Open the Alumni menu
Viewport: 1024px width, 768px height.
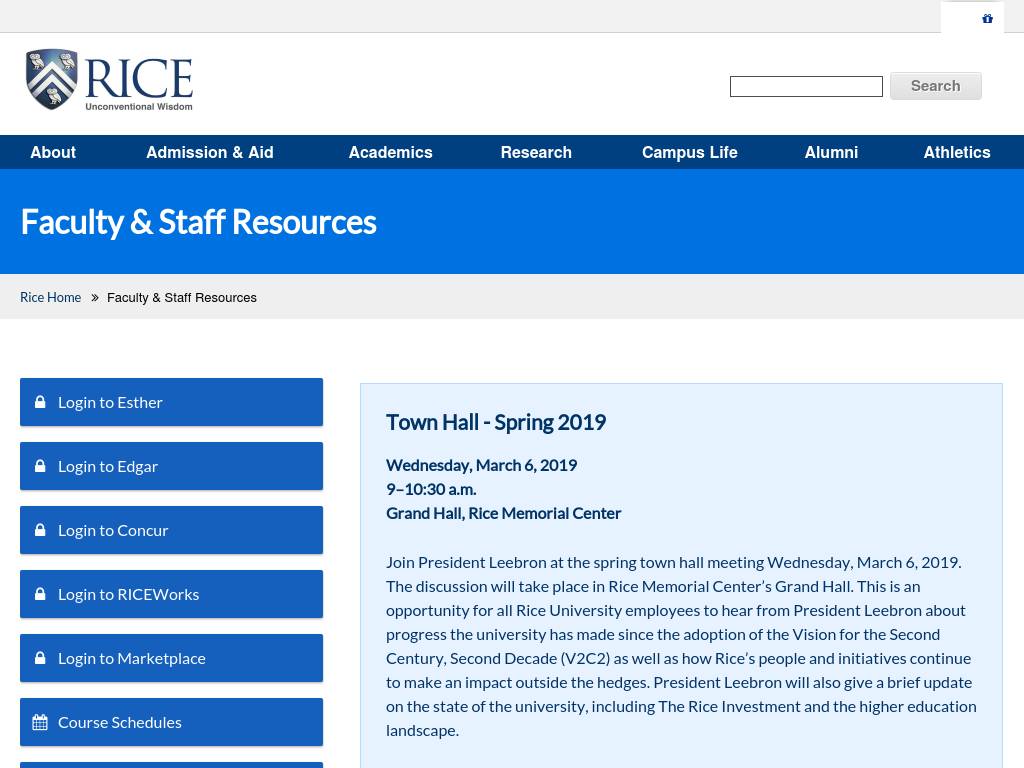coord(831,152)
